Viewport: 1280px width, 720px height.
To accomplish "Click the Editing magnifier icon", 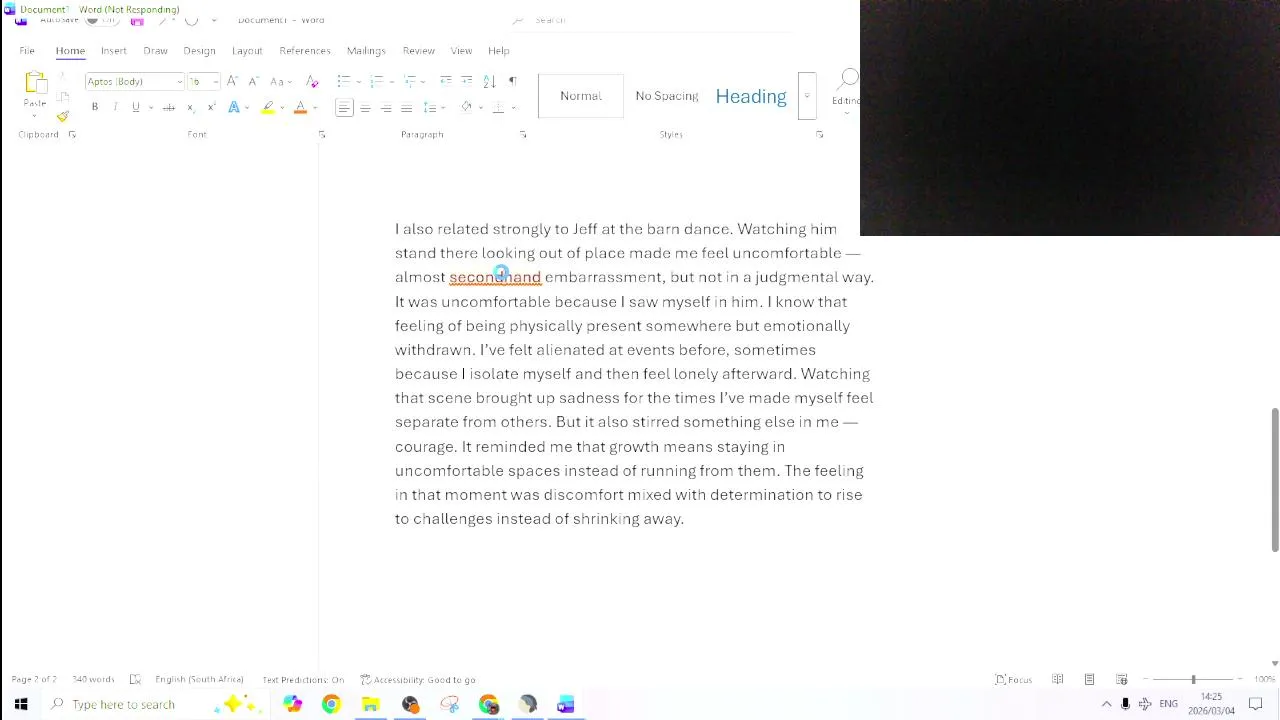I will click(848, 79).
